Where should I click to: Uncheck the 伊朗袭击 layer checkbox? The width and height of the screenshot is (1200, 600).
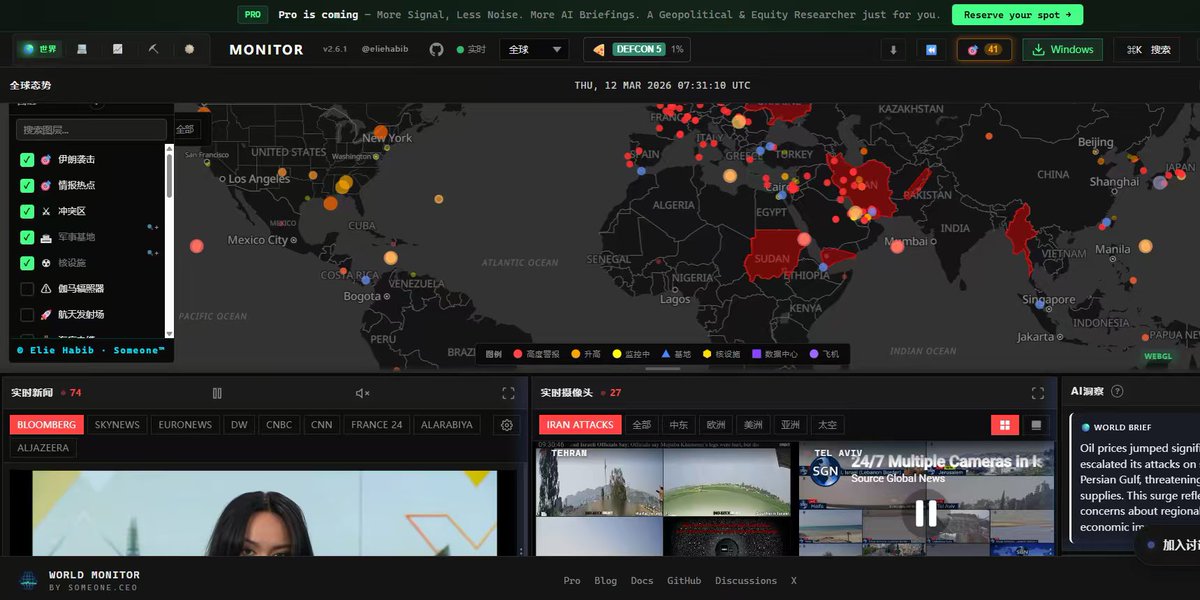pyautogui.click(x=27, y=160)
